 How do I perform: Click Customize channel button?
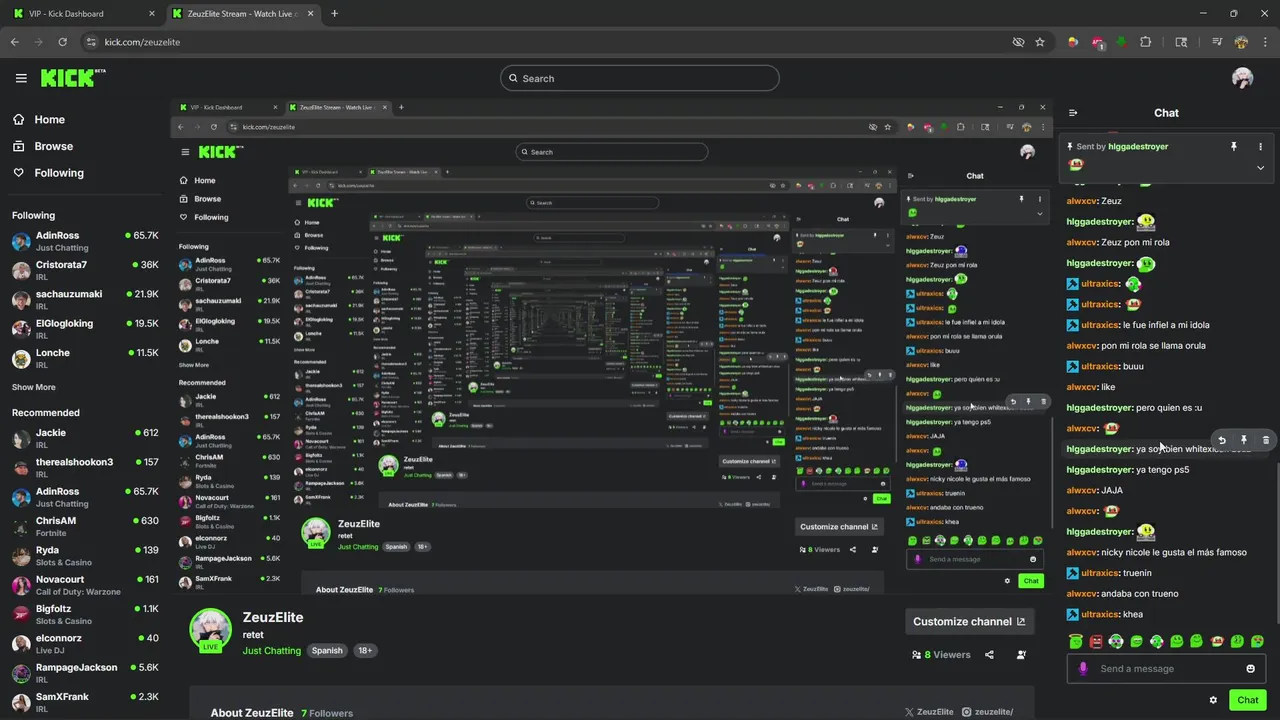pyautogui.click(x=969, y=621)
